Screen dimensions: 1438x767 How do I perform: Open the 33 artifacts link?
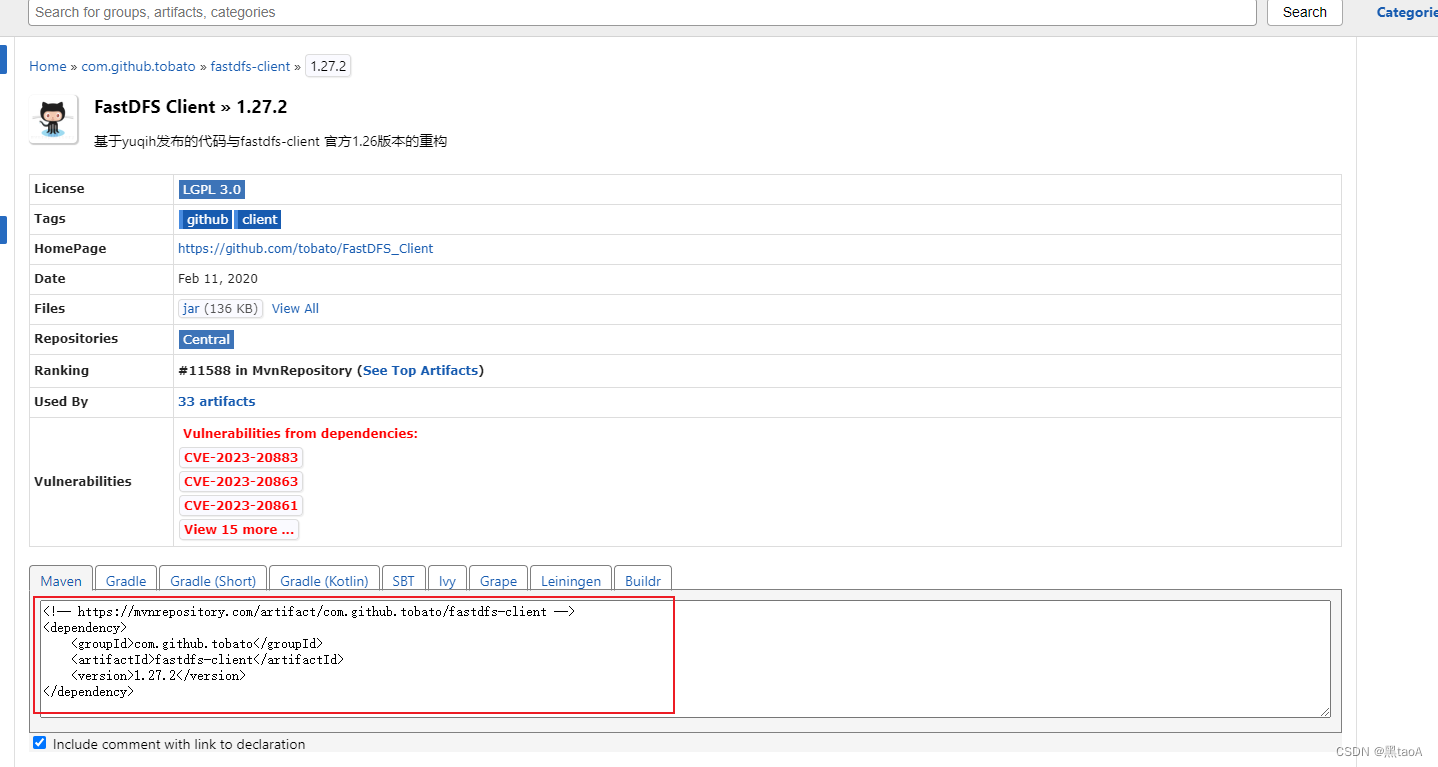(x=216, y=401)
